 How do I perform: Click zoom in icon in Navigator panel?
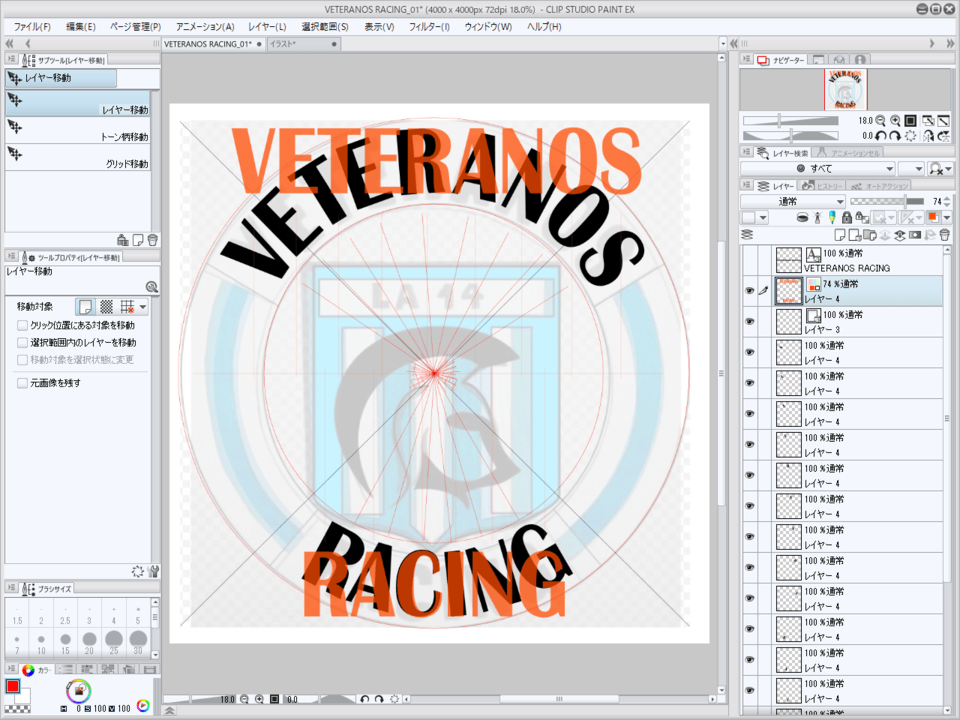[x=895, y=120]
